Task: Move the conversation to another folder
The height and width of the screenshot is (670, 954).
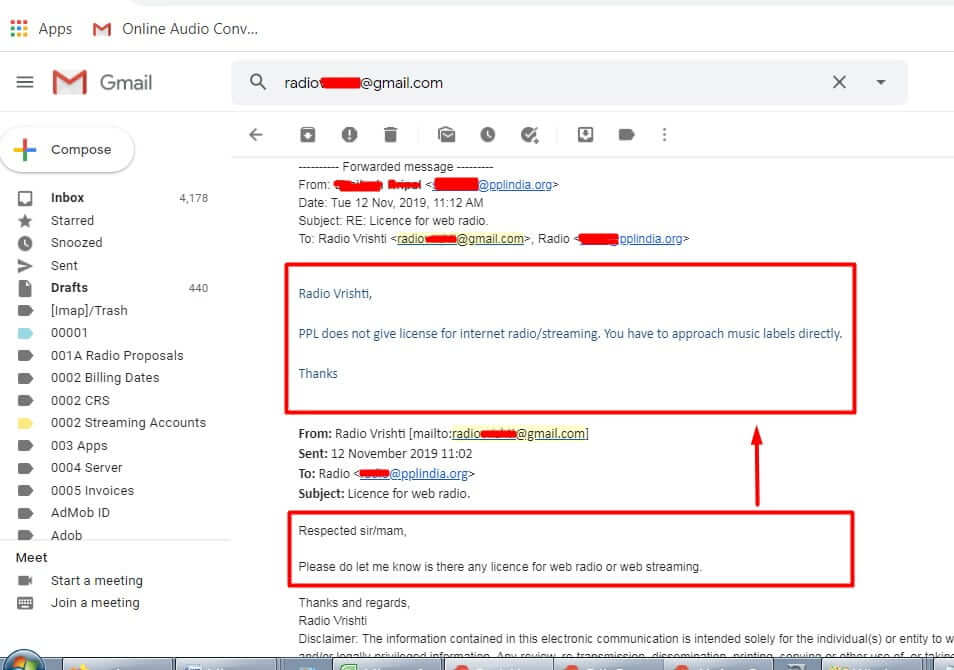Action: [x=583, y=134]
